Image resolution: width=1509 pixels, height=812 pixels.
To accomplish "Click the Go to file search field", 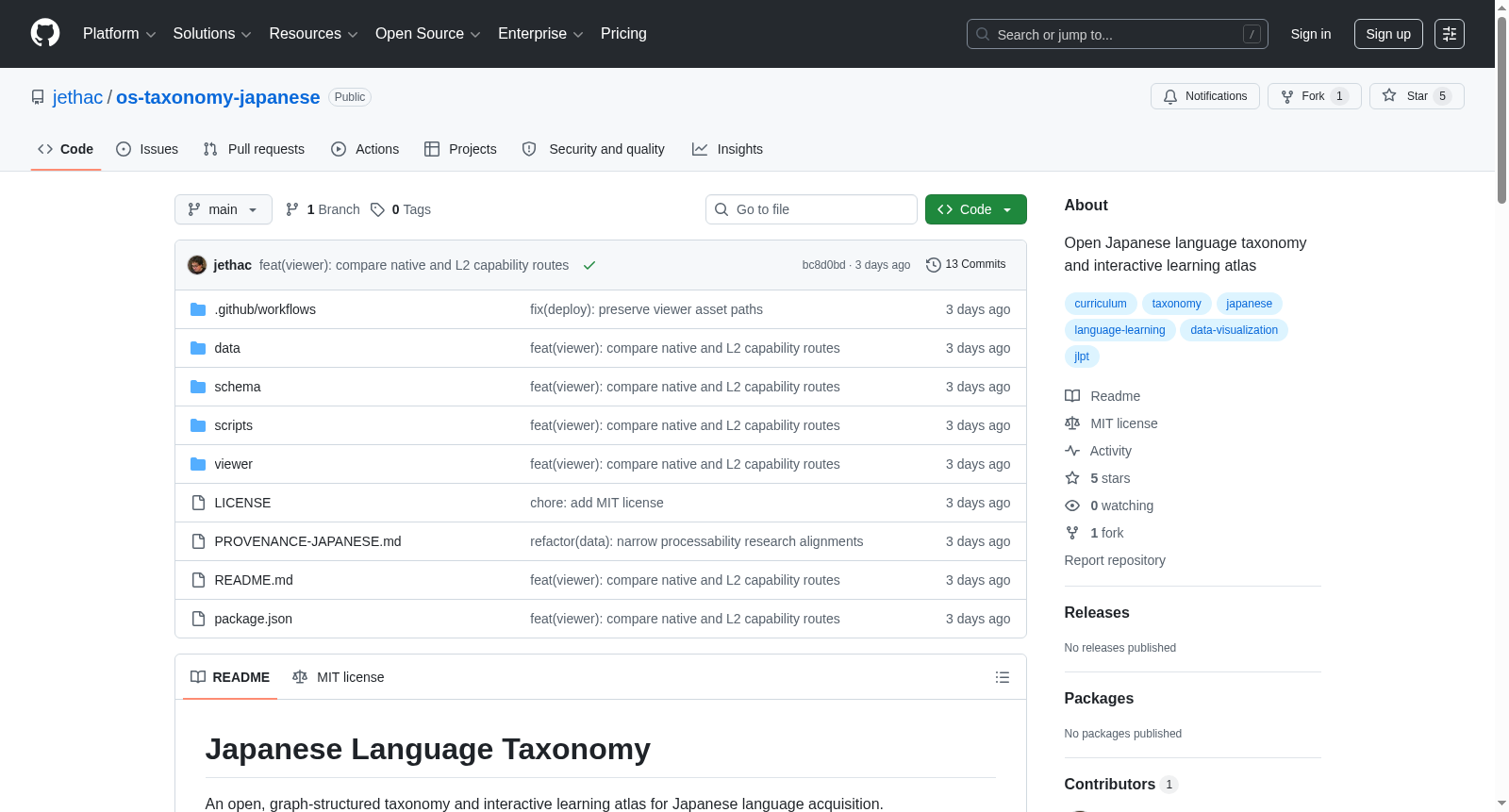I will tap(811, 209).
